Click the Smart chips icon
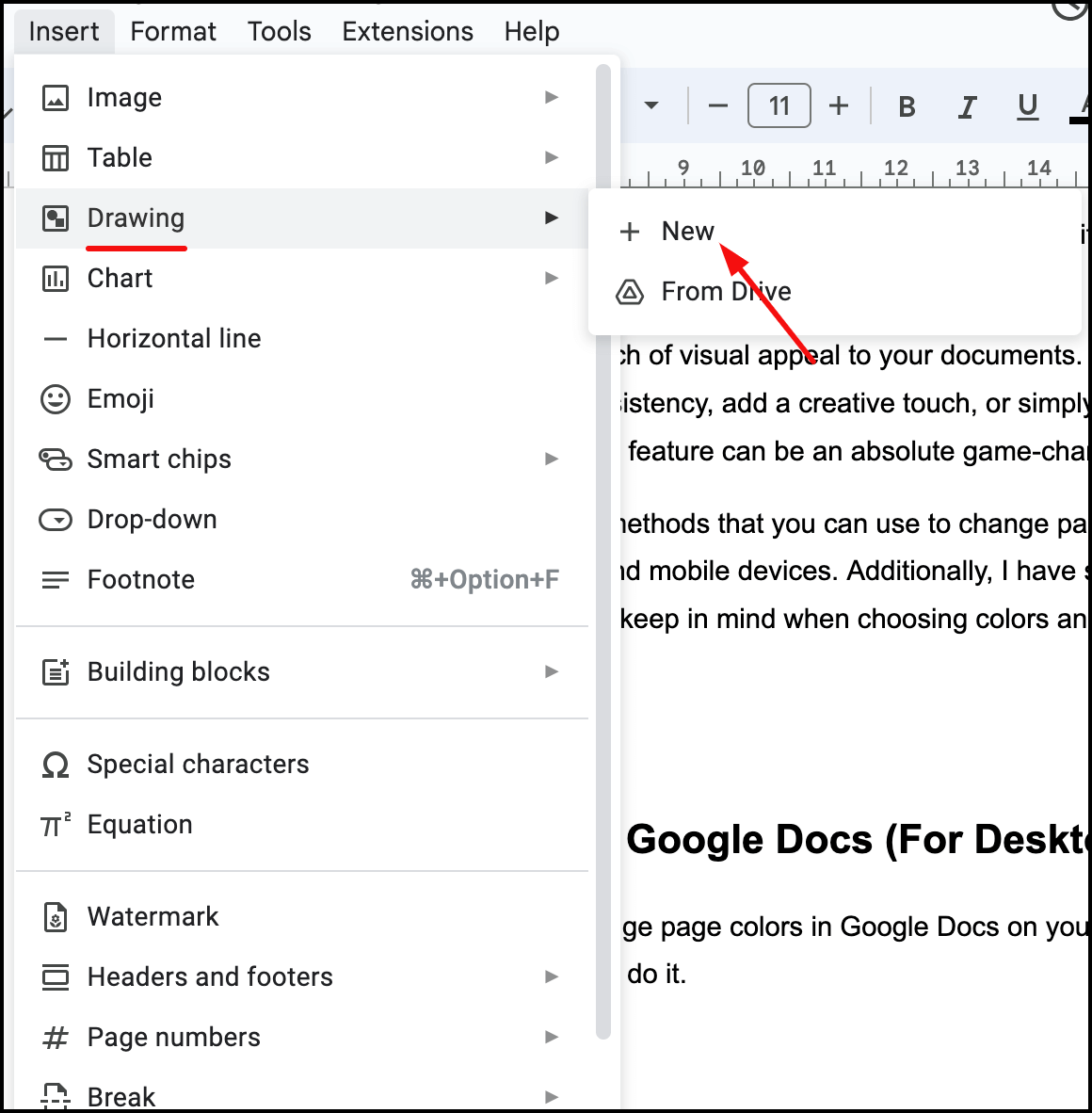The height and width of the screenshot is (1113, 1092). tap(56, 460)
